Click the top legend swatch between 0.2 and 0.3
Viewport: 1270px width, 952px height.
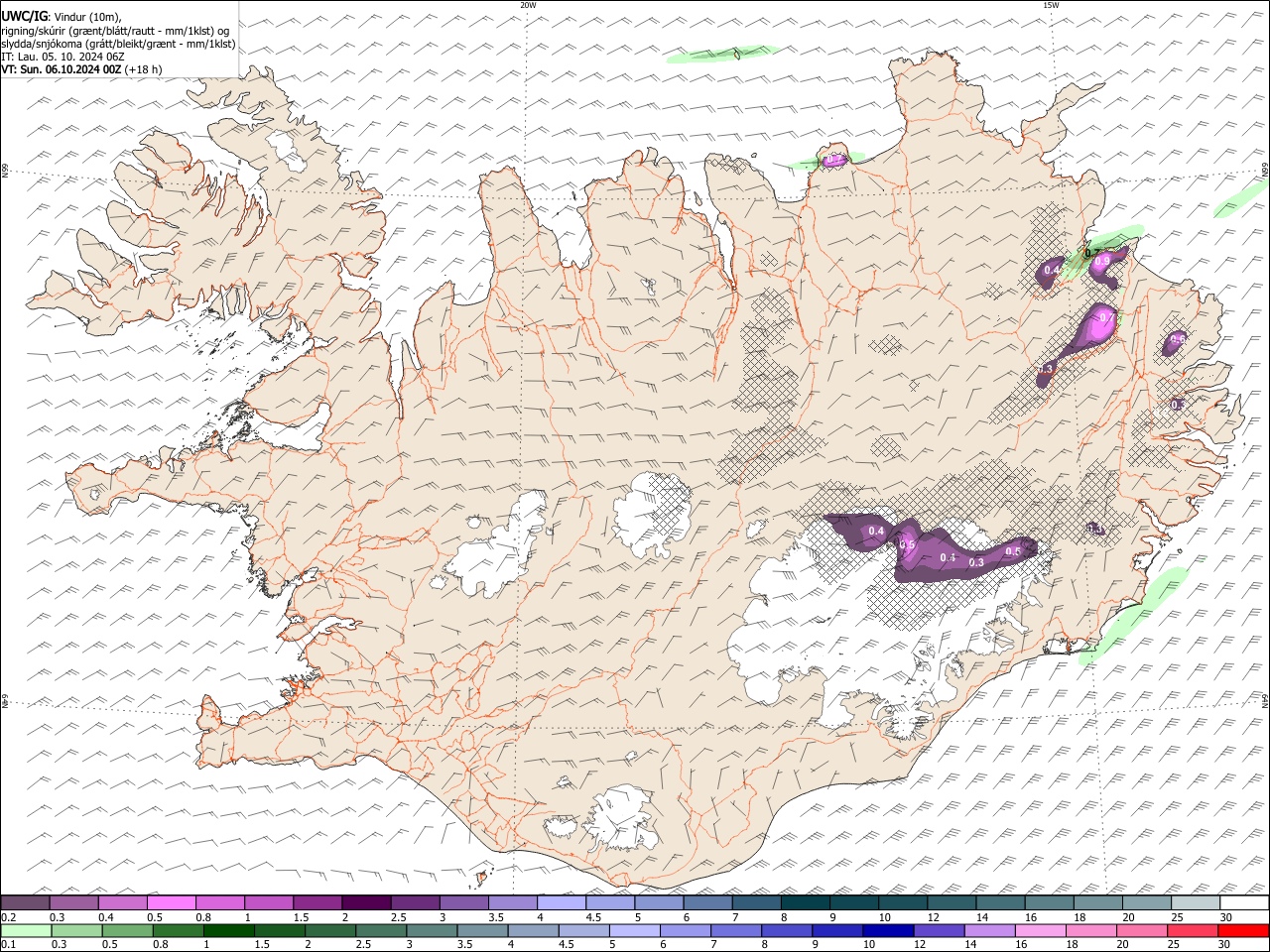pyautogui.click(x=25, y=902)
